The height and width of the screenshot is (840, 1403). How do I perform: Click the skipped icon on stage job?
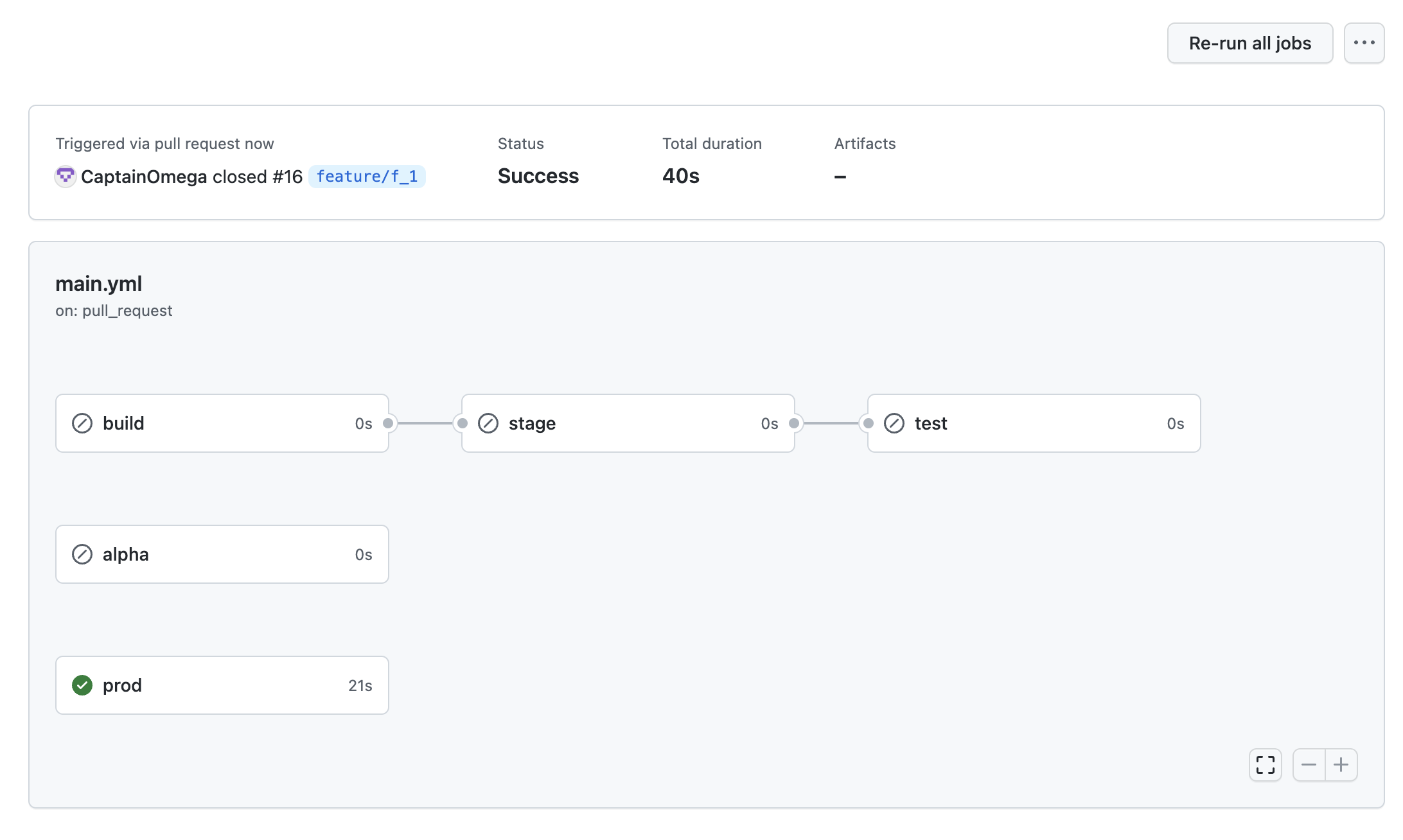coord(488,423)
